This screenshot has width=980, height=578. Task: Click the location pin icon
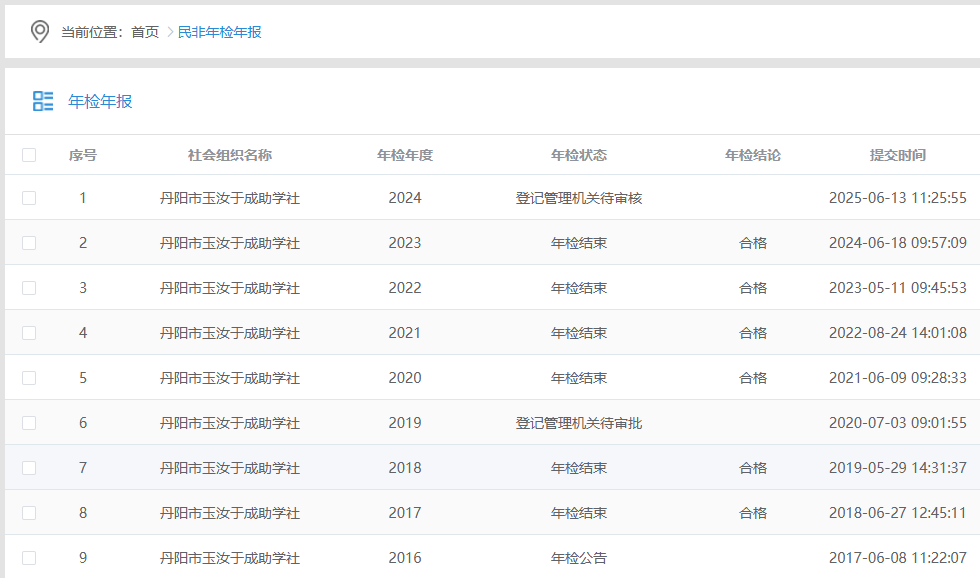[x=40, y=32]
